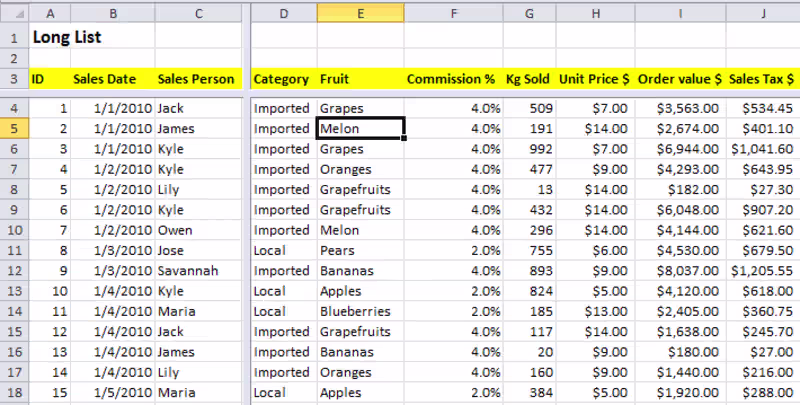Select row header 5
This screenshot has width=800, height=405.
click(14, 128)
